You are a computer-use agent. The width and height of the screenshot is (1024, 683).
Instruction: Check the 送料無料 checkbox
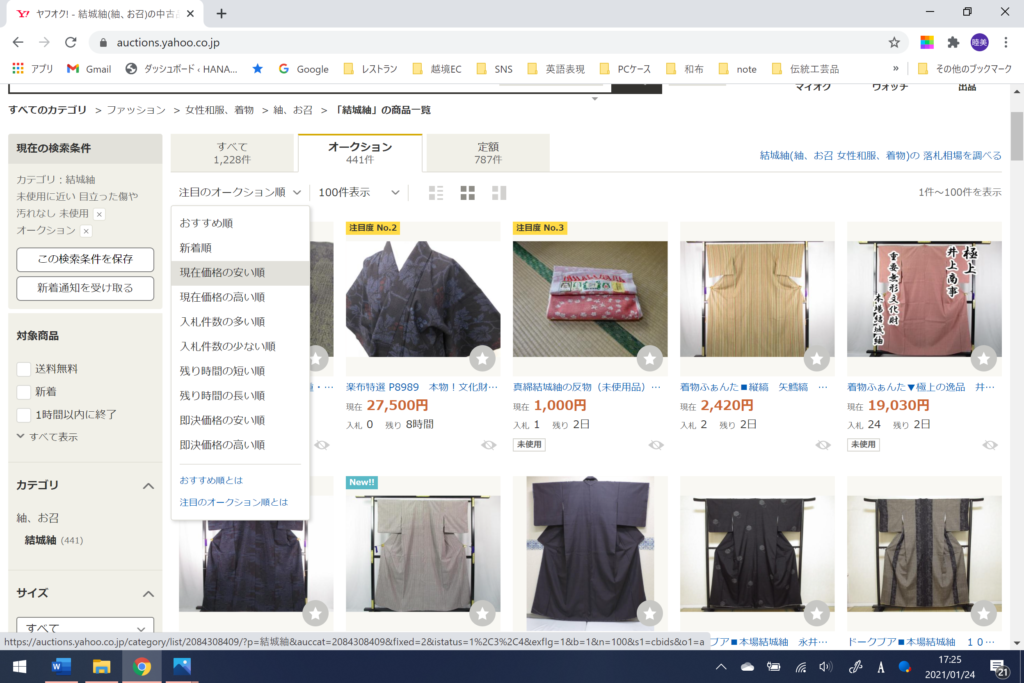pos(24,369)
